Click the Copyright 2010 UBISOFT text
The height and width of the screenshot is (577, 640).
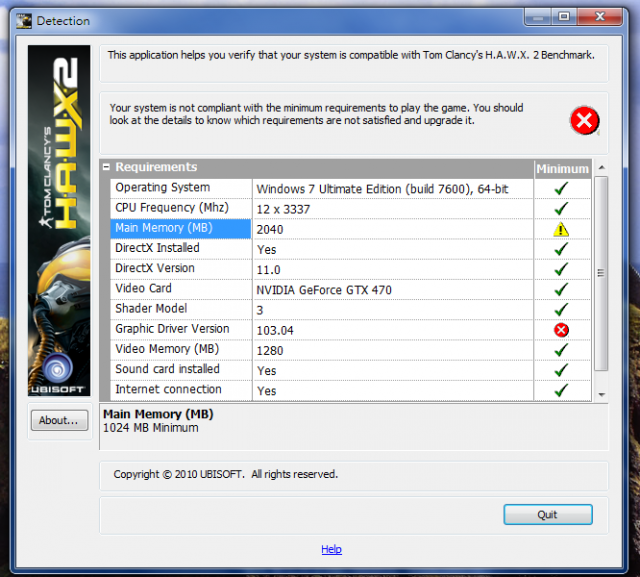click(x=226, y=474)
